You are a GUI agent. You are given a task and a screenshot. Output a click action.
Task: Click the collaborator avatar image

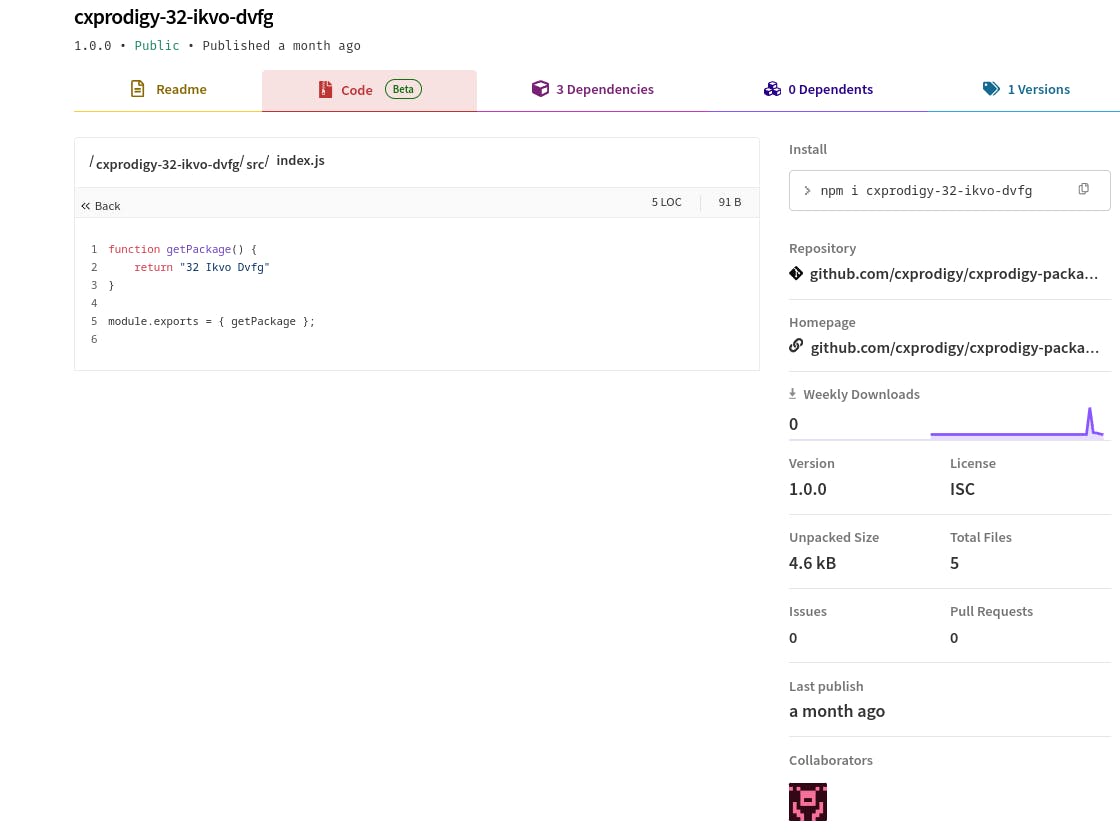pos(808,801)
